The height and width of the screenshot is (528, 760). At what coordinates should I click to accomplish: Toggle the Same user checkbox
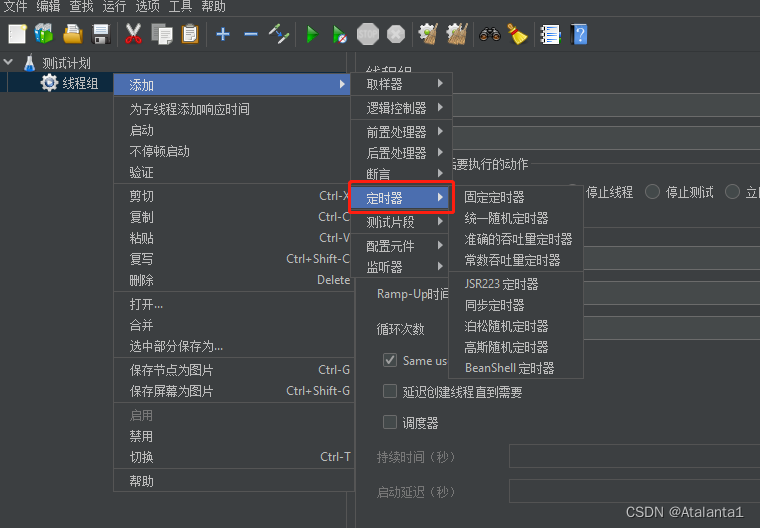click(x=390, y=360)
